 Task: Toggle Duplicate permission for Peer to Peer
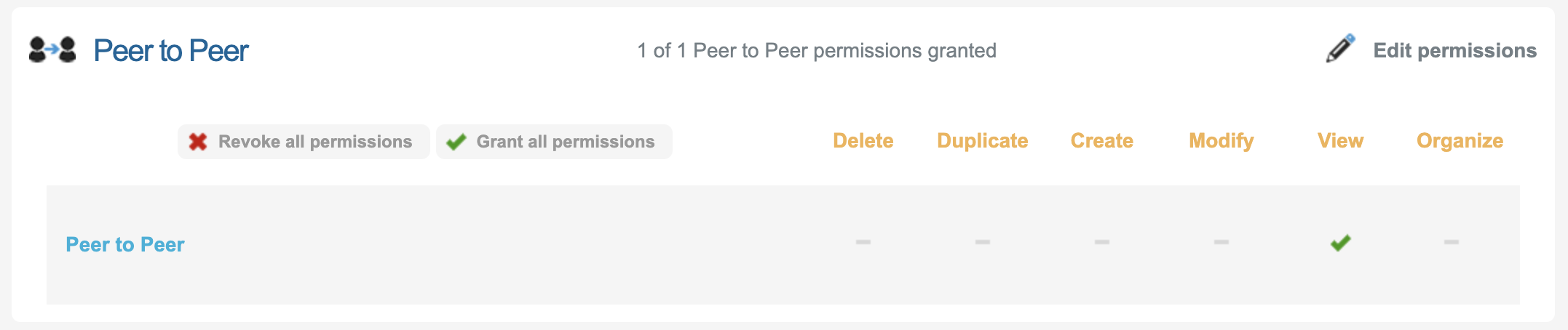point(982,242)
